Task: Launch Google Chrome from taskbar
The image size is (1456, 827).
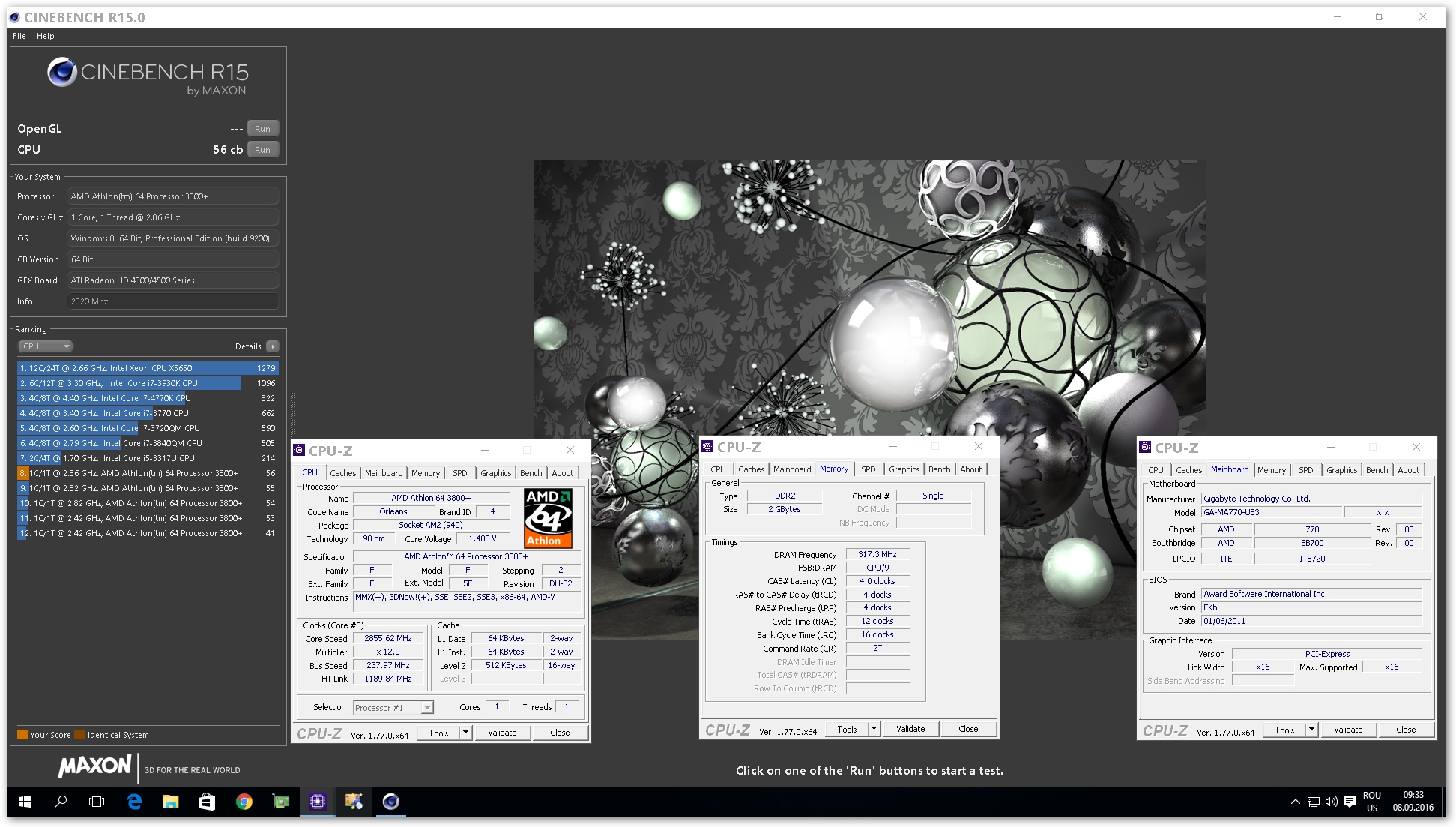Action: pyautogui.click(x=244, y=802)
